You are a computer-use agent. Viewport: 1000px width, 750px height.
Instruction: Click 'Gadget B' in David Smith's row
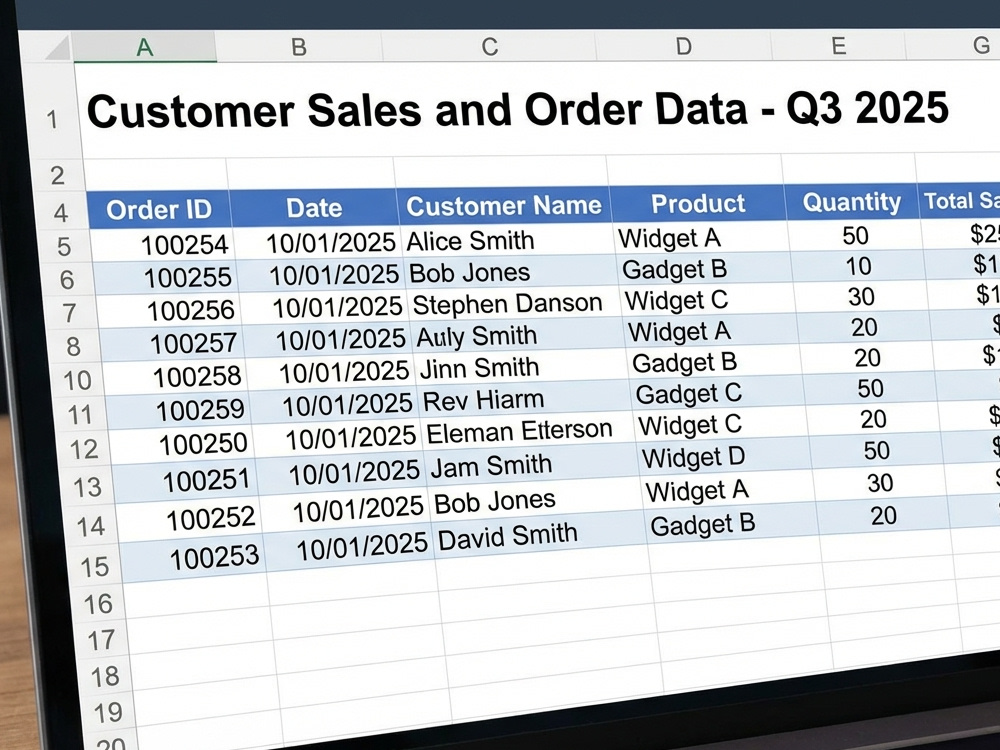click(733, 525)
